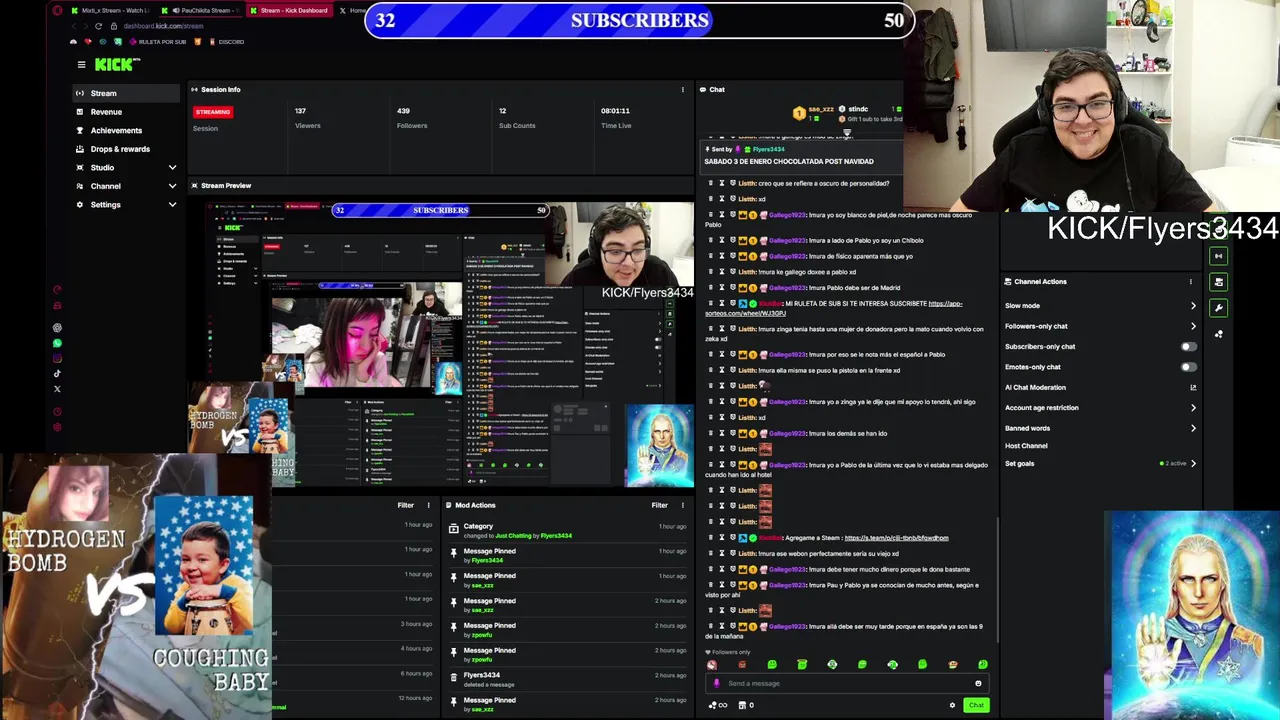Open AI Chat Moderation link
This screenshot has width=1280, height=720.
pyautogui.click(x=1100, y=387)
